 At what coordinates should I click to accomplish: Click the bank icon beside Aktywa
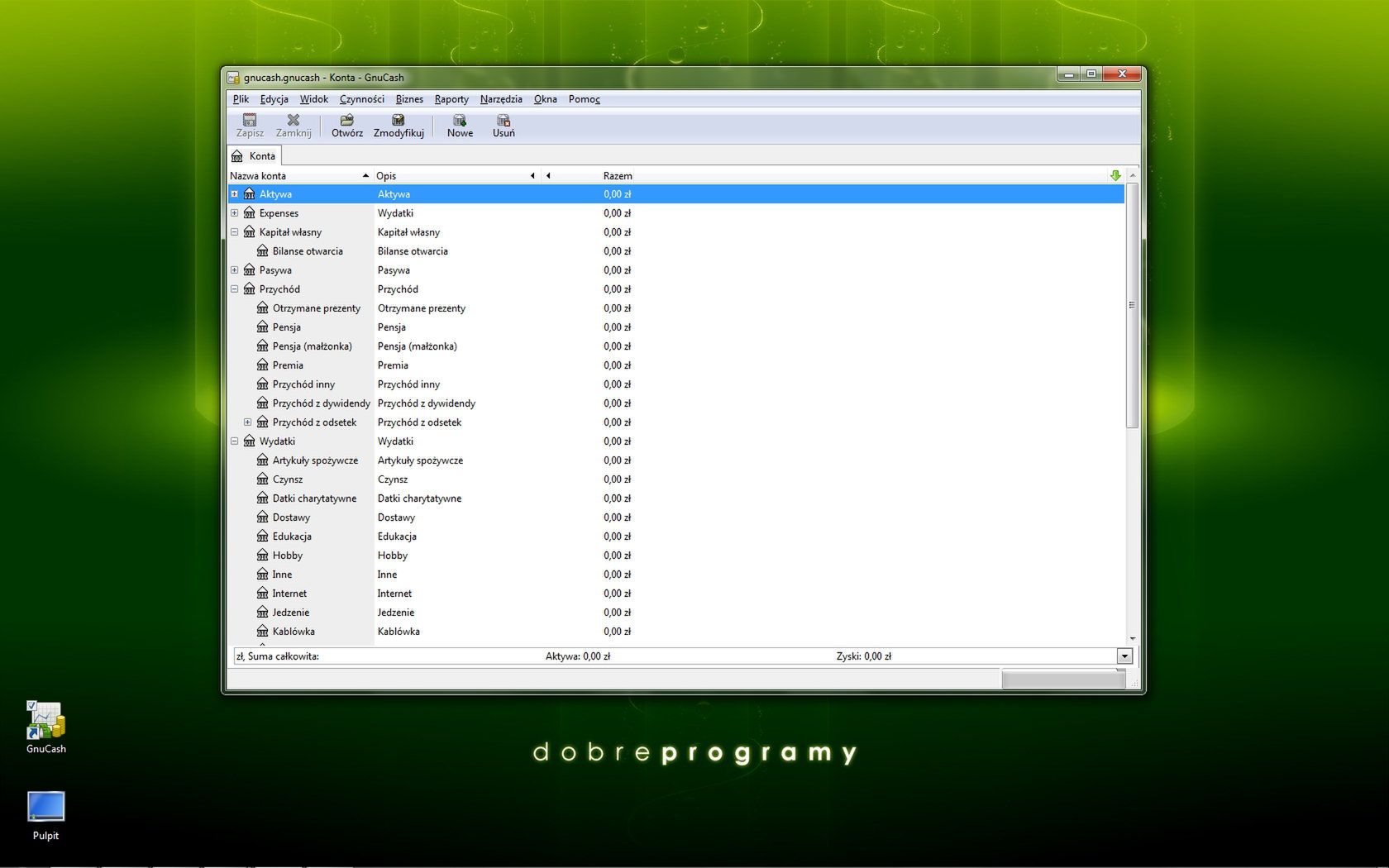pos(249,194)
